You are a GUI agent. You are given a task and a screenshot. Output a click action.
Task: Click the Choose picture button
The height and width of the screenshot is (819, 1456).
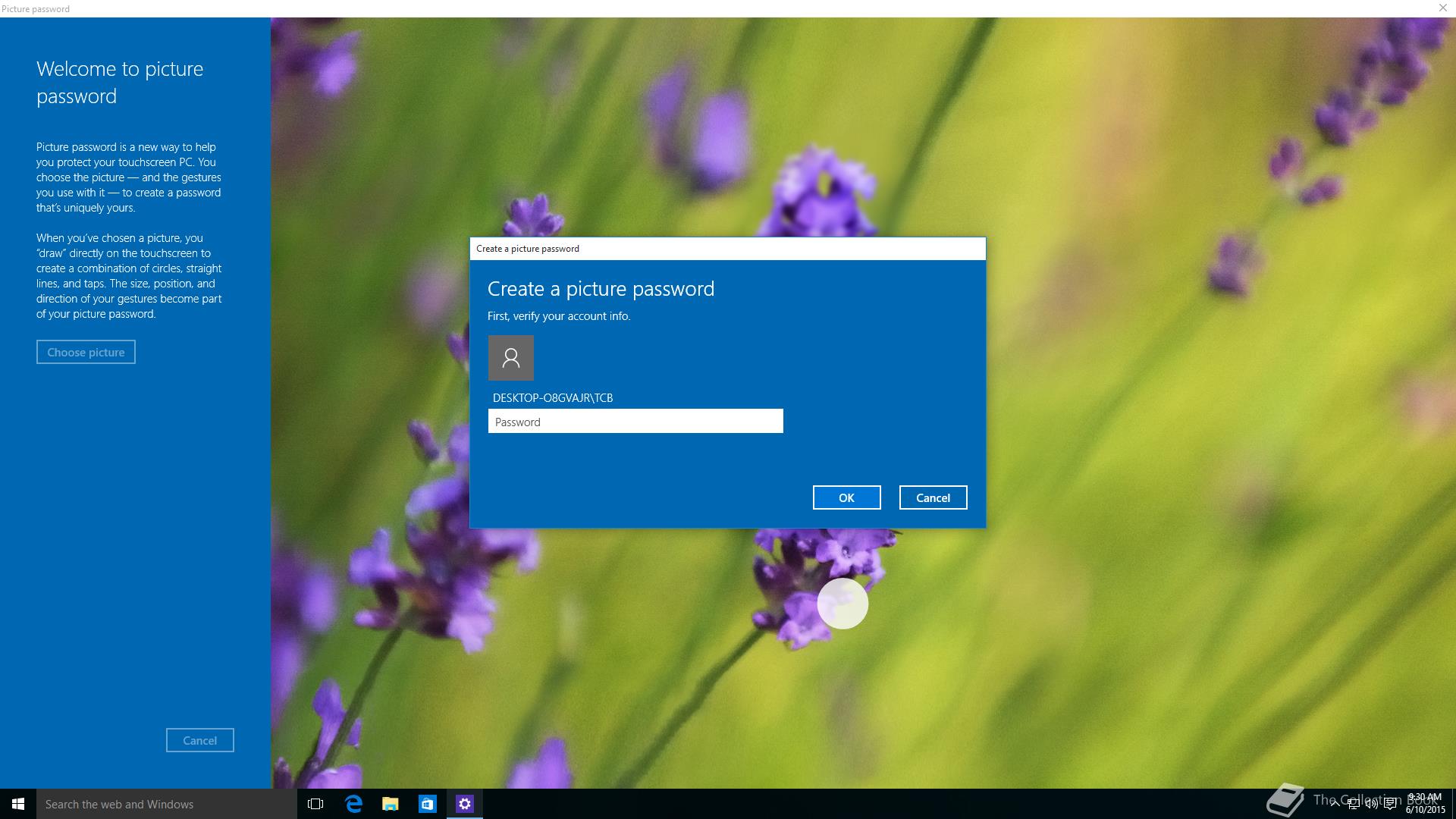(x=86, y=352)
